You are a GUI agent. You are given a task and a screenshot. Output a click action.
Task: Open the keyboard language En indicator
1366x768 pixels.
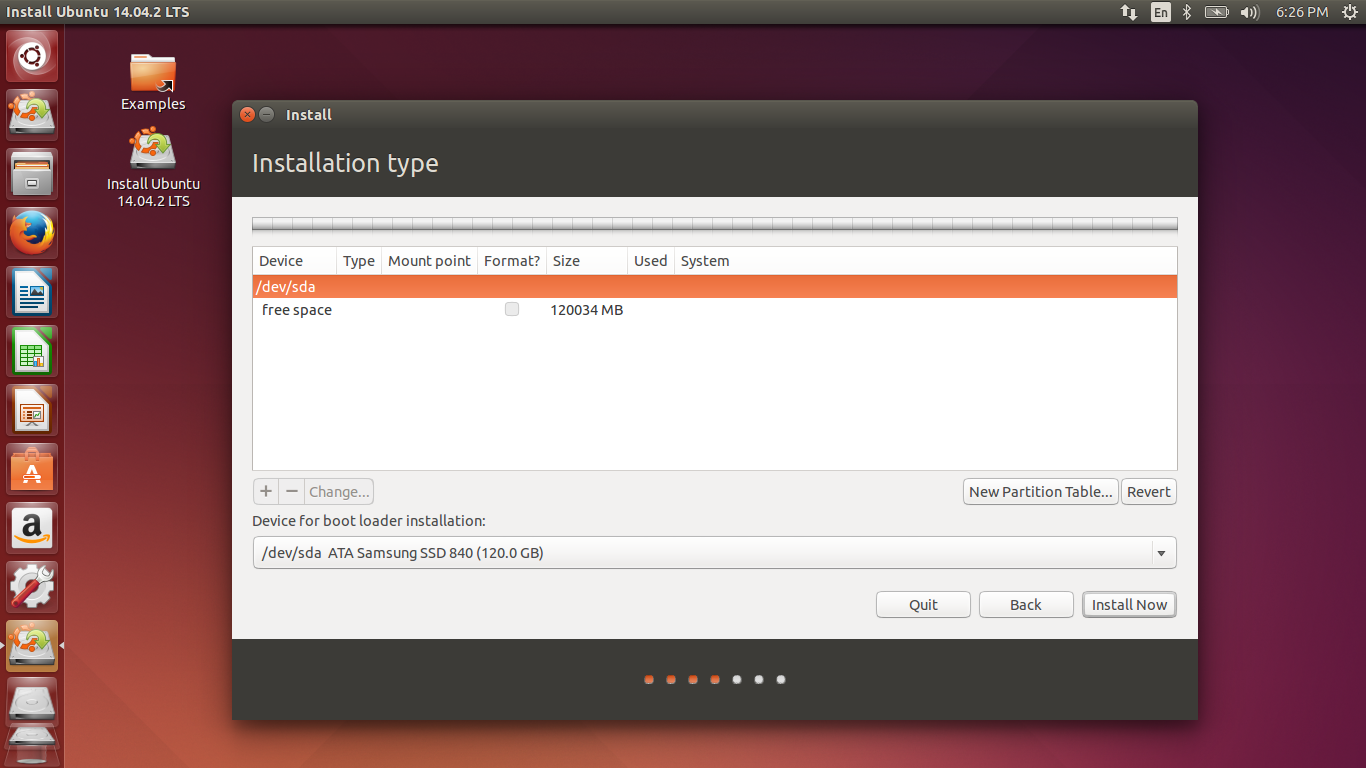coord(1160,12)
